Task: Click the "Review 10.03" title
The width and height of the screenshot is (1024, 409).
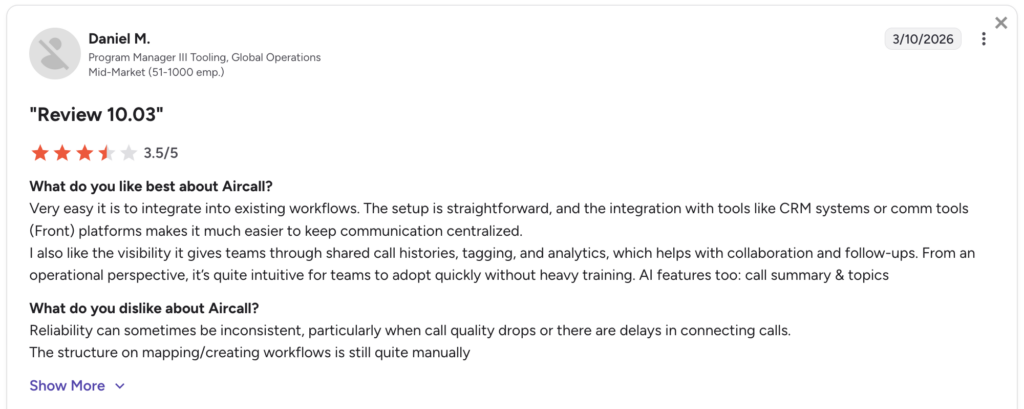Action: coord(96,115)
